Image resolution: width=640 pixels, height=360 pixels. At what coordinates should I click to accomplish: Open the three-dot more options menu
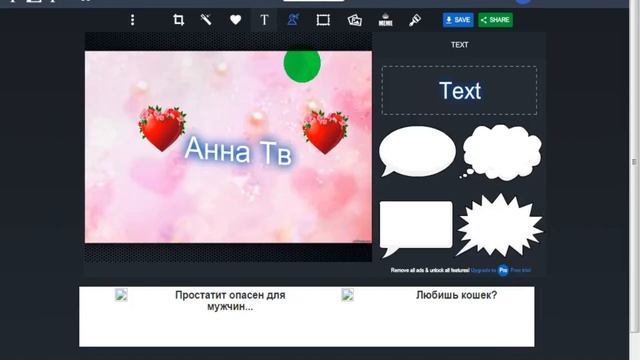(132, 20)
